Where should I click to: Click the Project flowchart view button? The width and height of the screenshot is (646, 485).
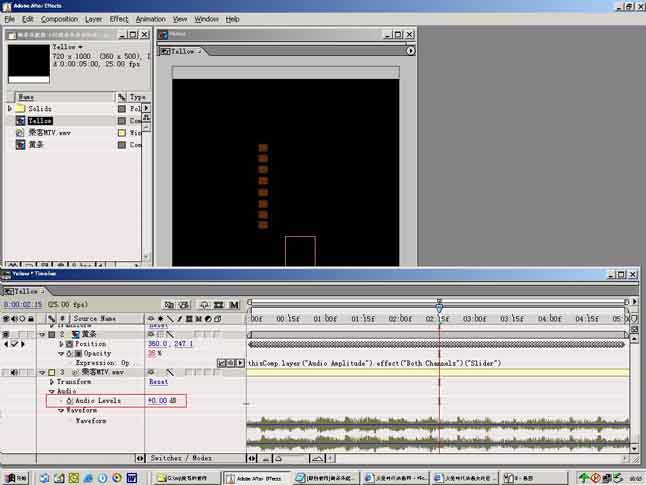[146, 118]
